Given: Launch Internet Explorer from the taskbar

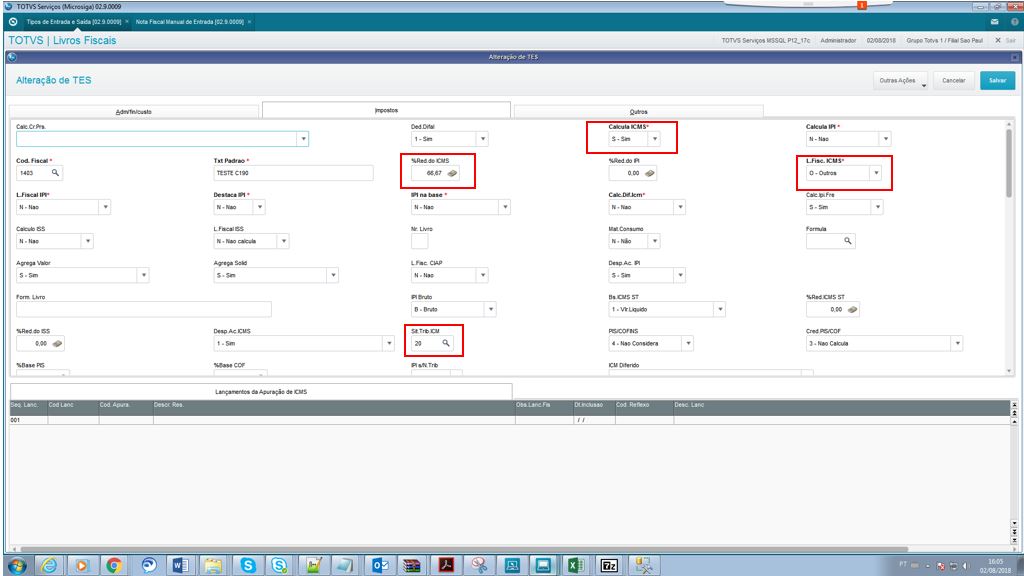Looking at the screenshot, I should click(x=49, y=565).
